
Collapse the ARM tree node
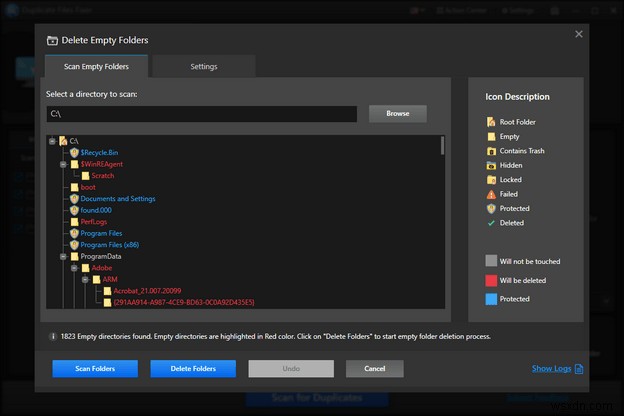click(85, 279)
